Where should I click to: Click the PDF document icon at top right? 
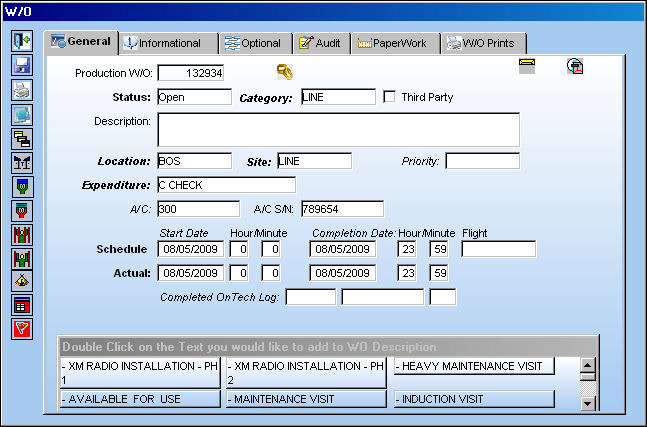point(575,66)
